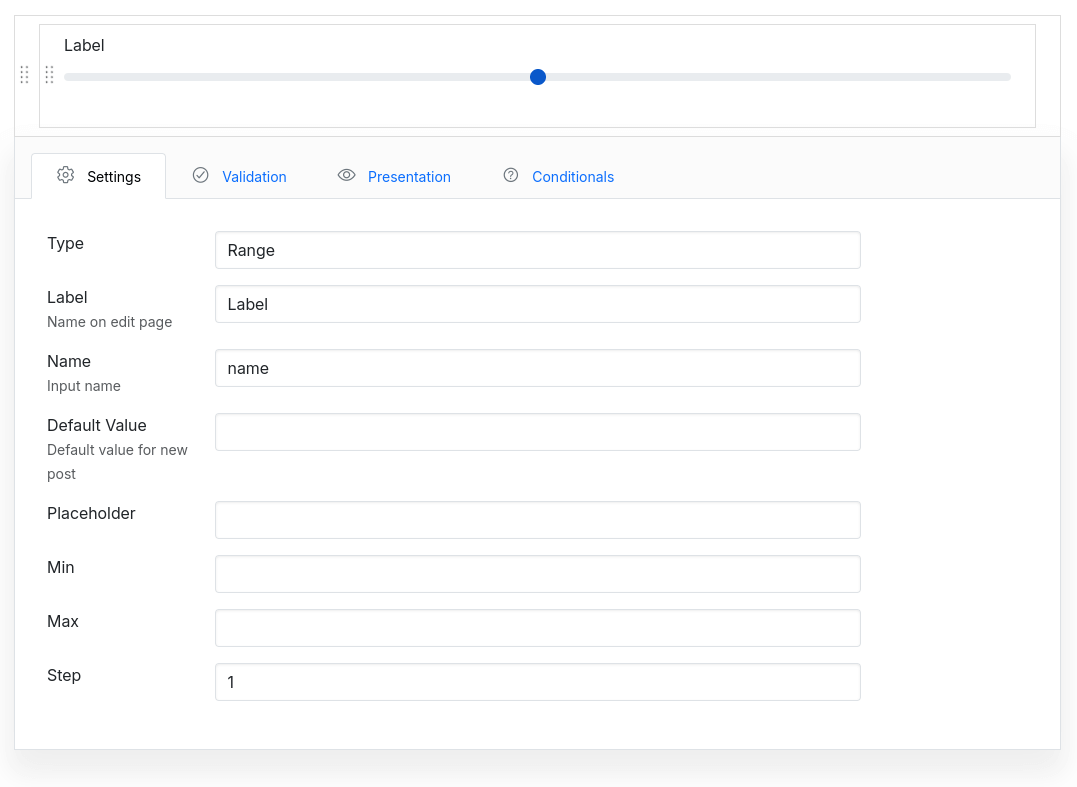
Task: Click the question mark icon for Conditionals
Action: click(511, 175)
